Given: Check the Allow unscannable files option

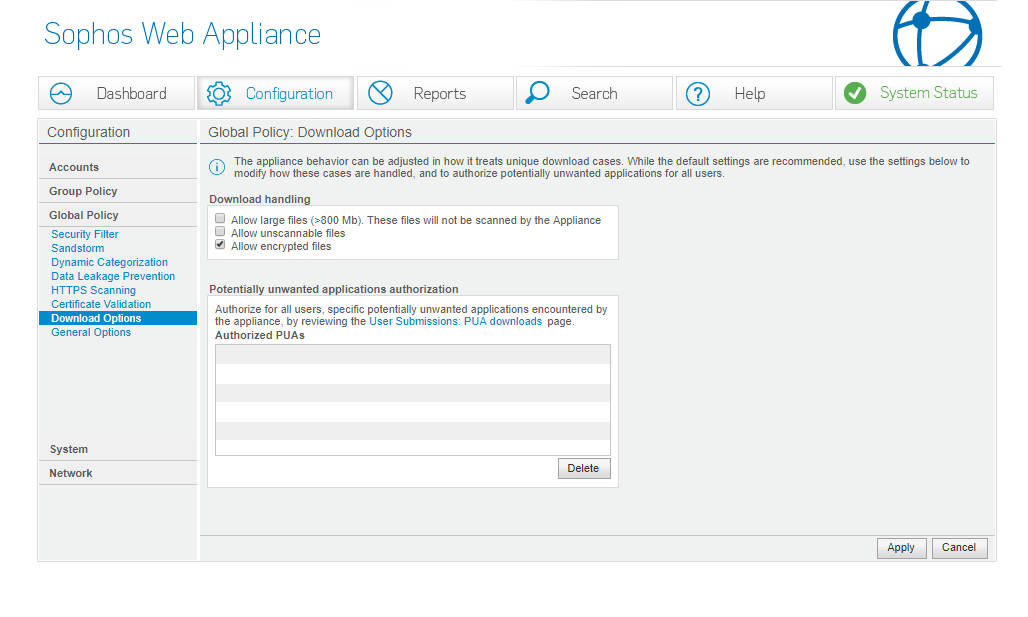Looking at the screenshot, I should 219,231.
